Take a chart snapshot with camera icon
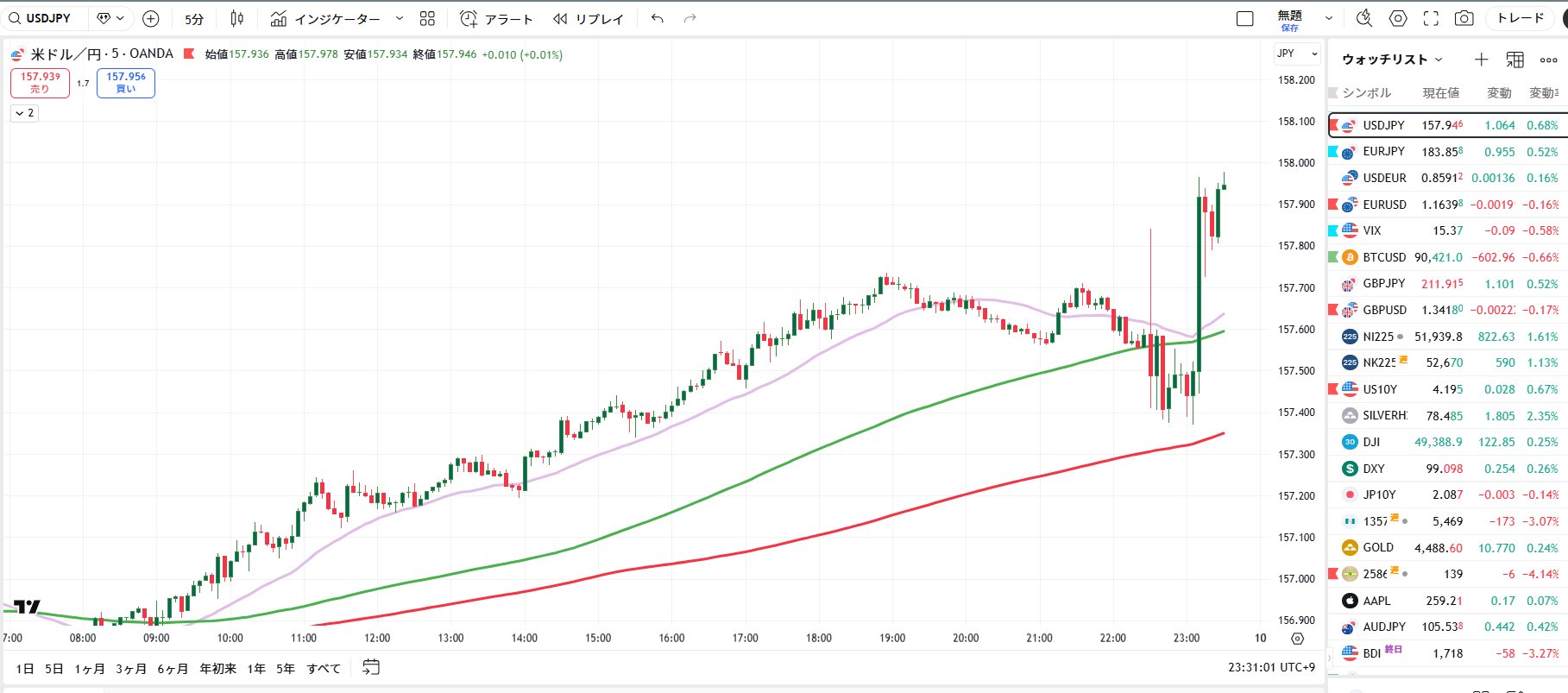 [x=1464, y=18]
